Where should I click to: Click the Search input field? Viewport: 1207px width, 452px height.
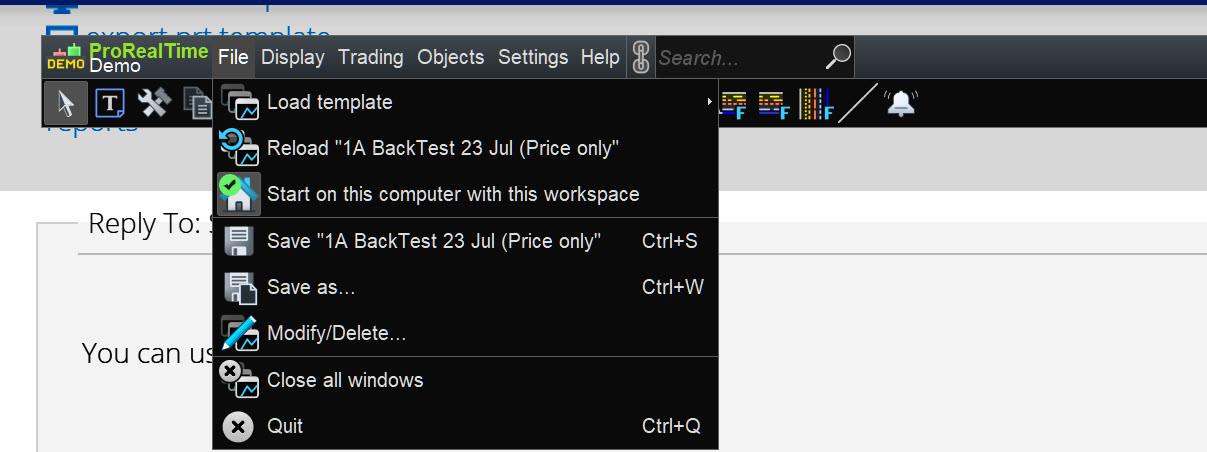(738, 58)
